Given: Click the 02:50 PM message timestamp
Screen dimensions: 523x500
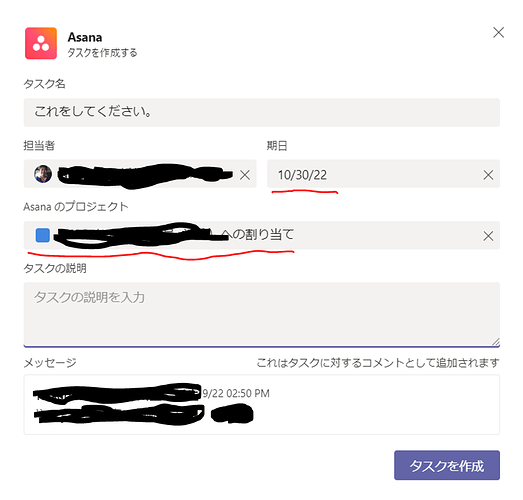Looking at the screenshot, I should pyautogui.click(x=248, y=393).
